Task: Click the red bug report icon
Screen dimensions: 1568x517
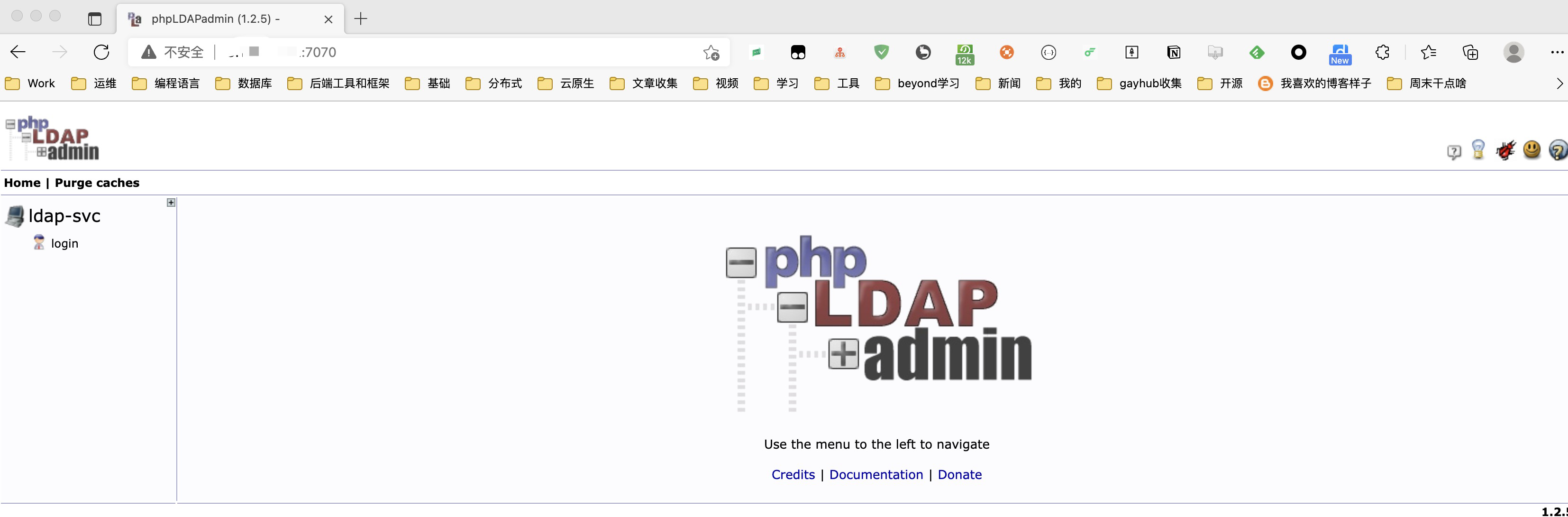Action: (1505, 150)
